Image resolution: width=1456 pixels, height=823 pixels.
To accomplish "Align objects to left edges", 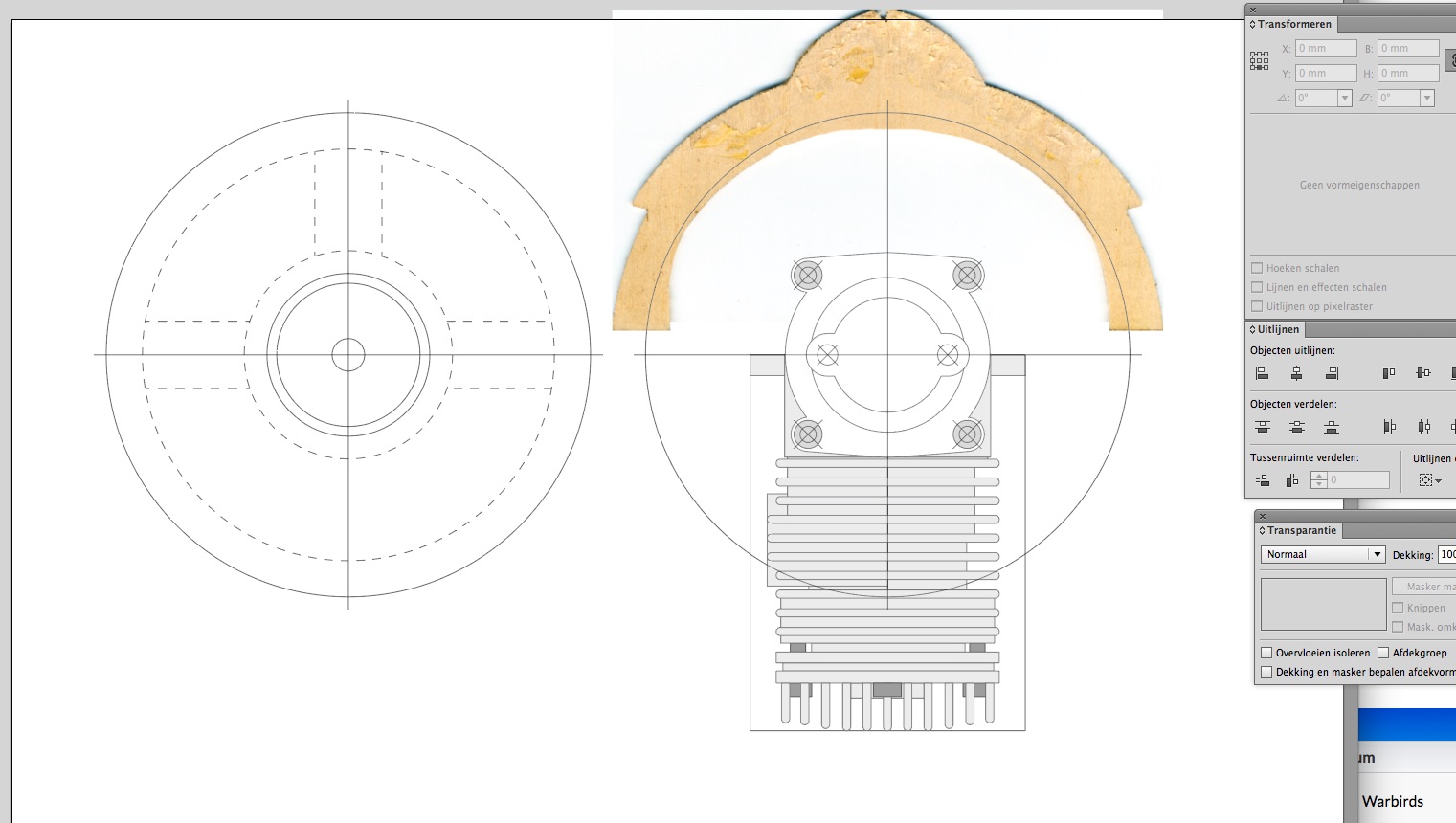I will pyautogui.click(x=1262, y=373).
